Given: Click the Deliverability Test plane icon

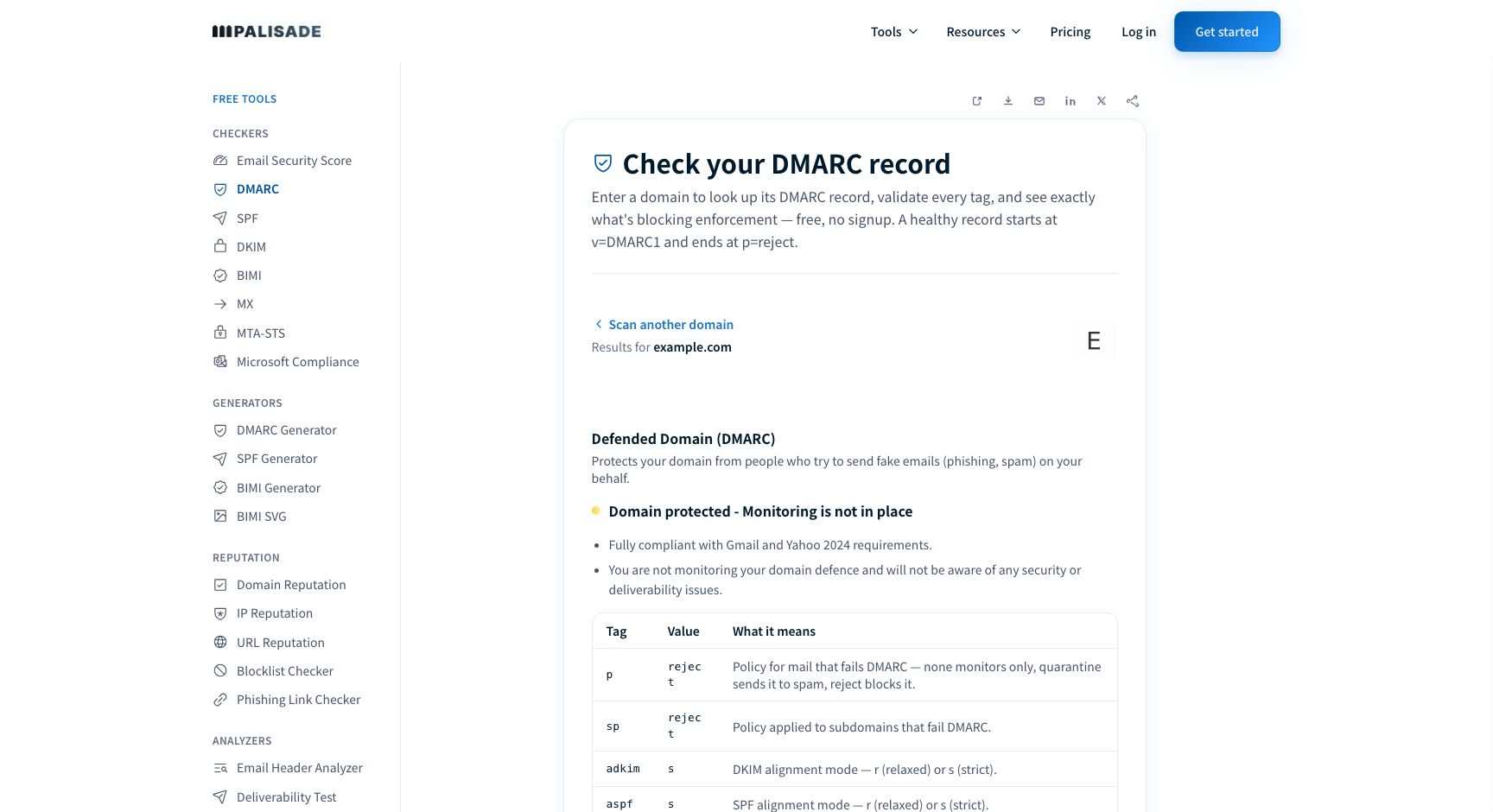Looking at the screenshot, I should (x=220, y=796).
